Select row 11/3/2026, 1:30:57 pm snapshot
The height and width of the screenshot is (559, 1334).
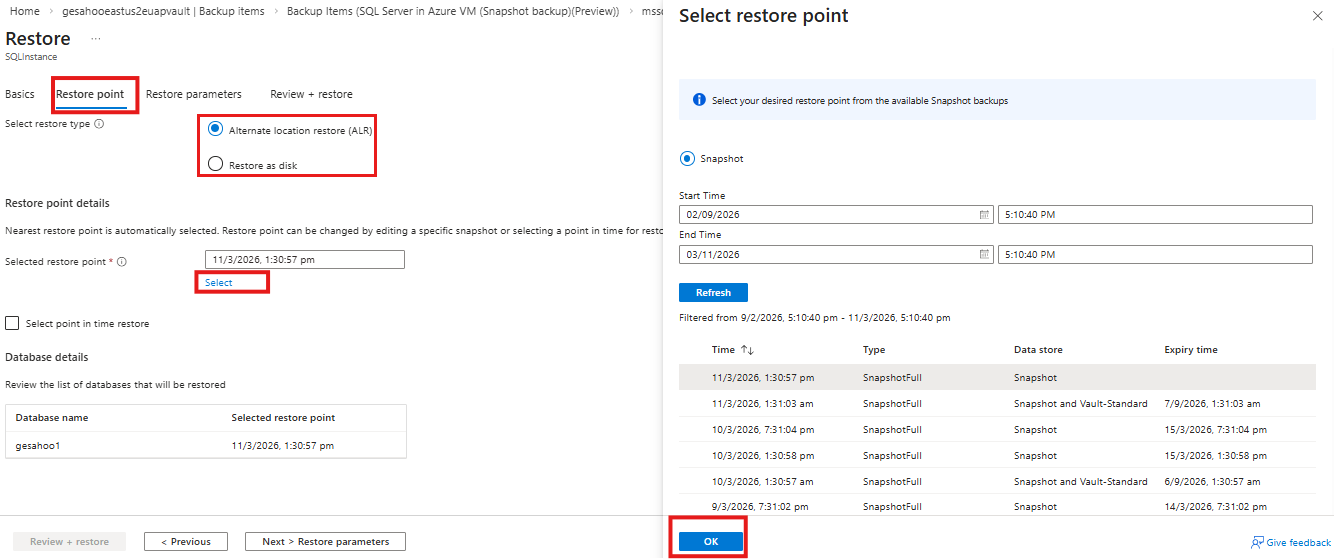click(997, 378)
